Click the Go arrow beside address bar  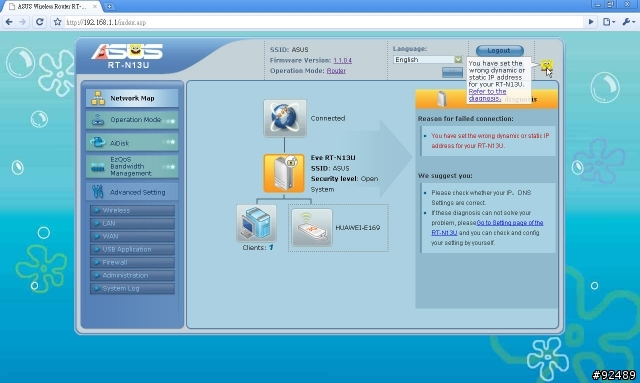coord(591,22)
